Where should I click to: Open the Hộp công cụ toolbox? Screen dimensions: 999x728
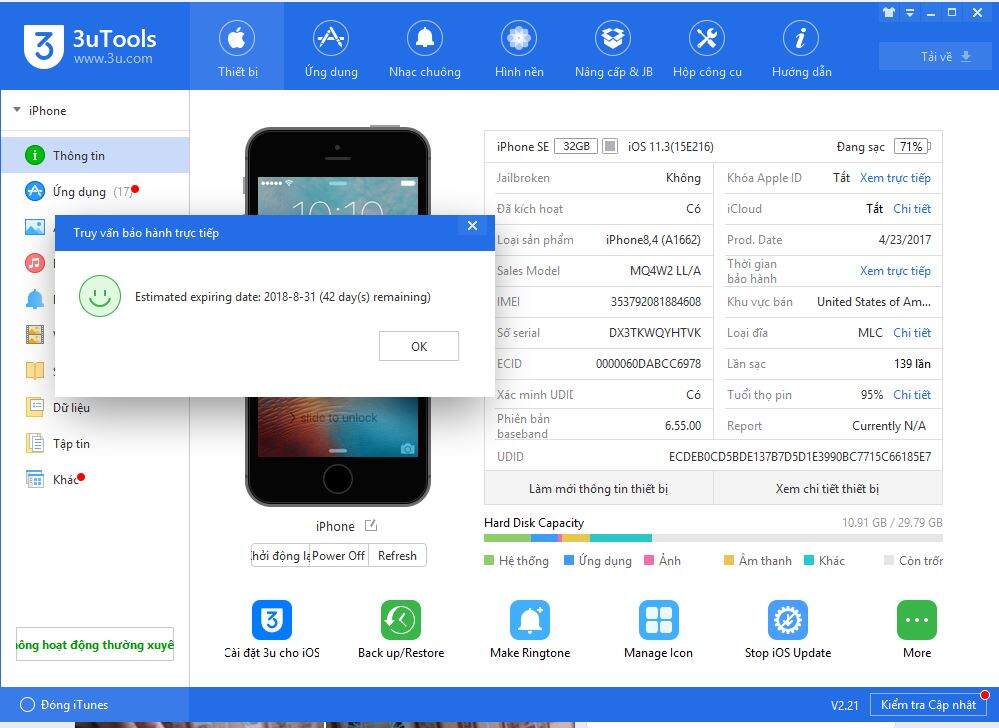pyautogui.click(x=707, y=50)
